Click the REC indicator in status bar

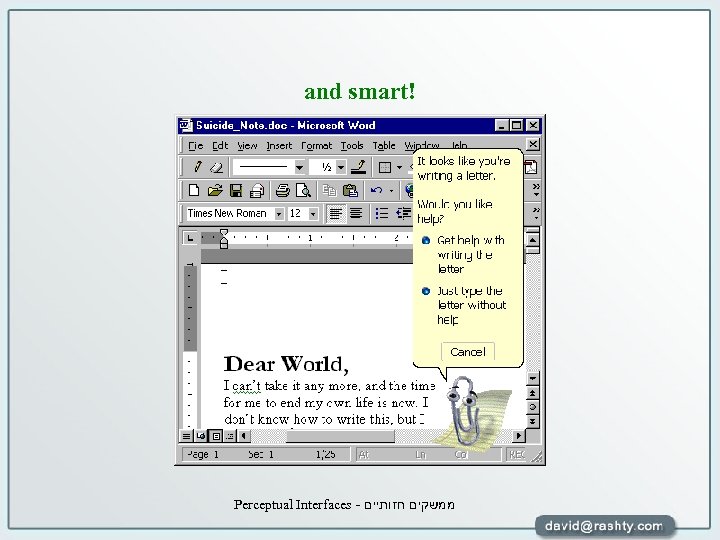516,454
